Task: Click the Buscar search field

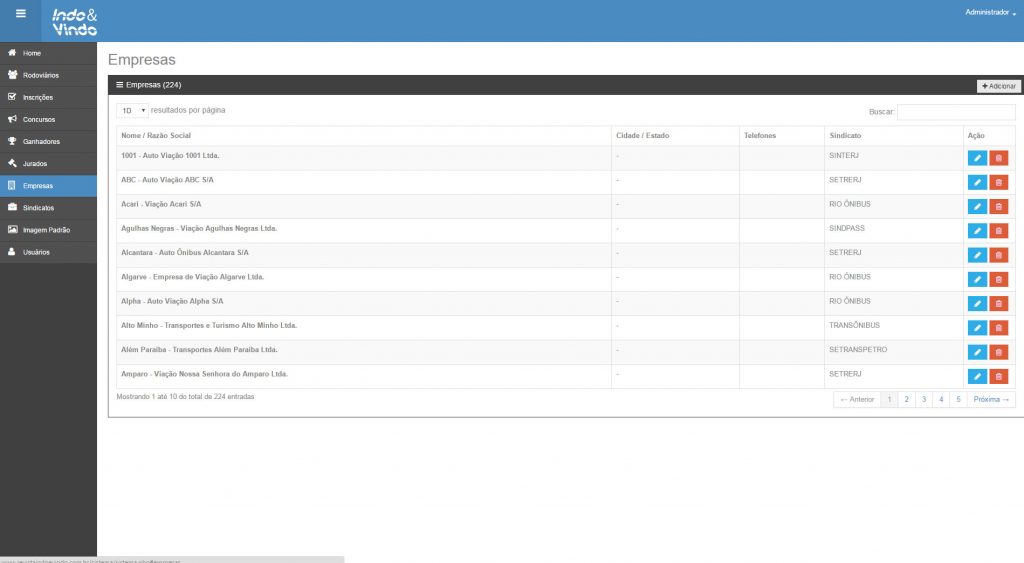Action: pyautogui.click(x=955, y=112)
